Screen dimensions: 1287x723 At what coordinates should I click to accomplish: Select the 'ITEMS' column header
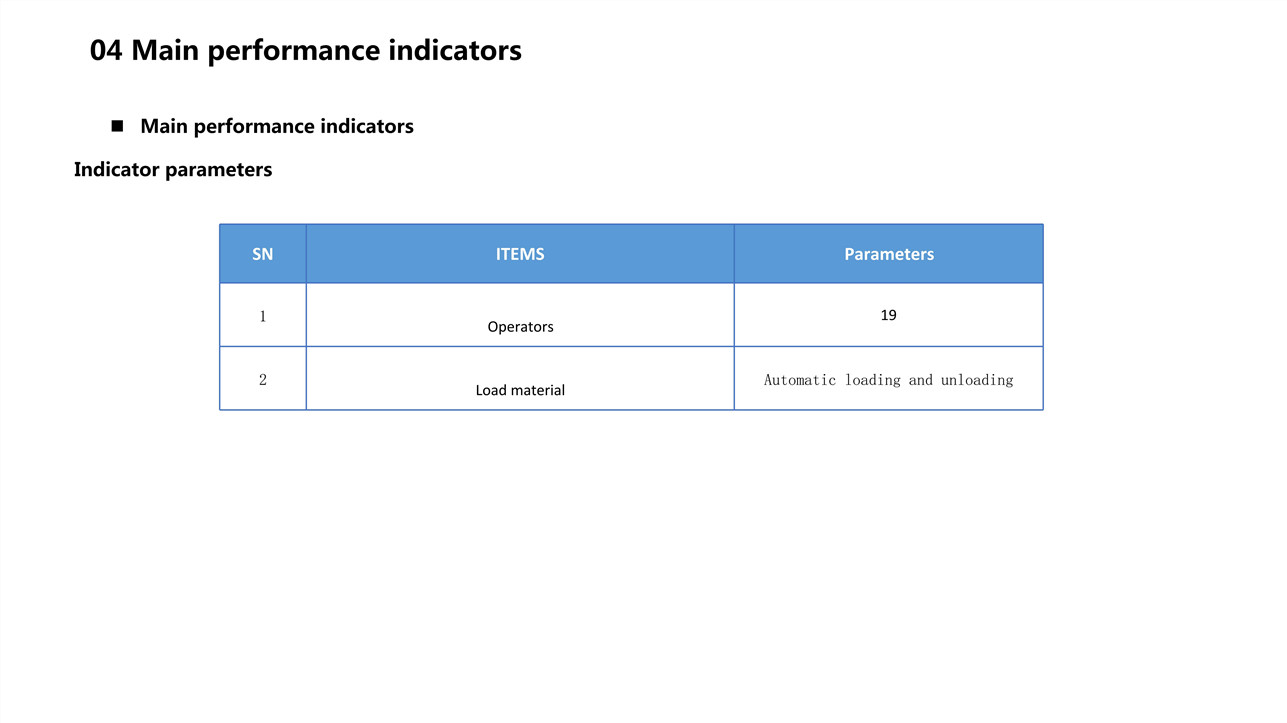click(520, 254)
